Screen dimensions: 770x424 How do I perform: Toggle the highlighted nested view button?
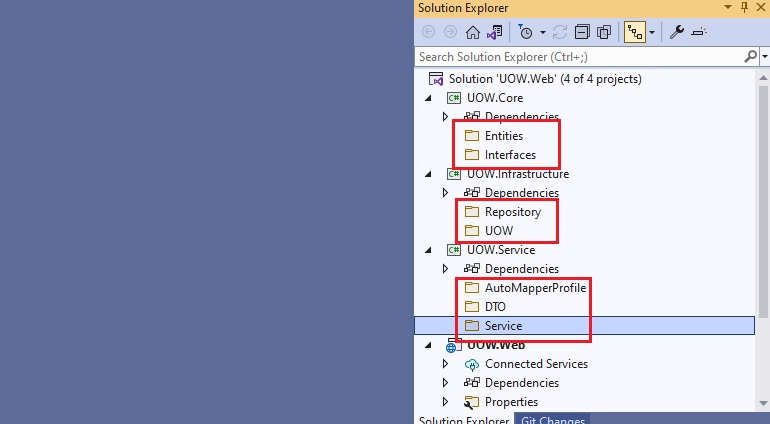coord(634,32)
